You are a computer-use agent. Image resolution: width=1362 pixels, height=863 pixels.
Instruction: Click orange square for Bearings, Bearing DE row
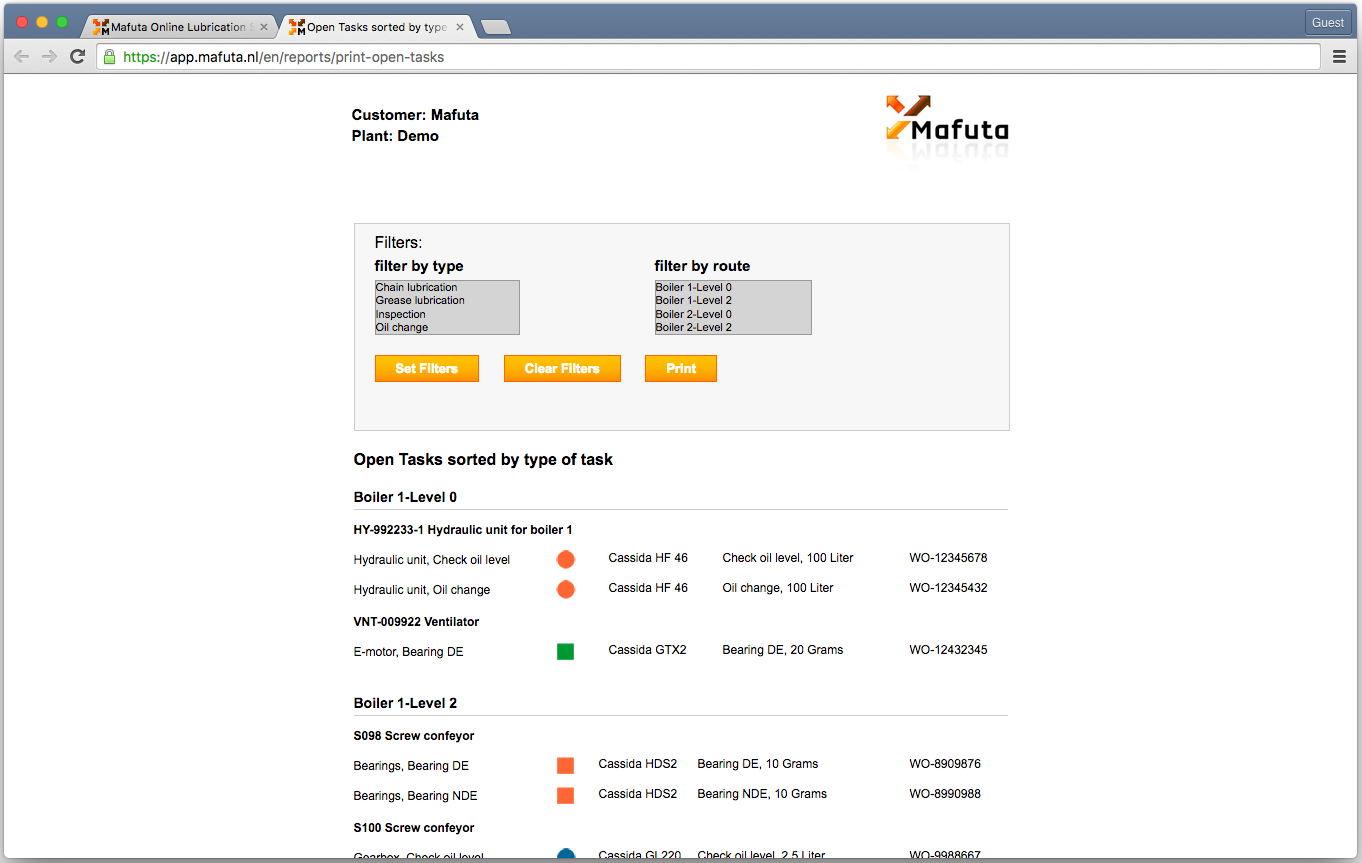point(566,766)
